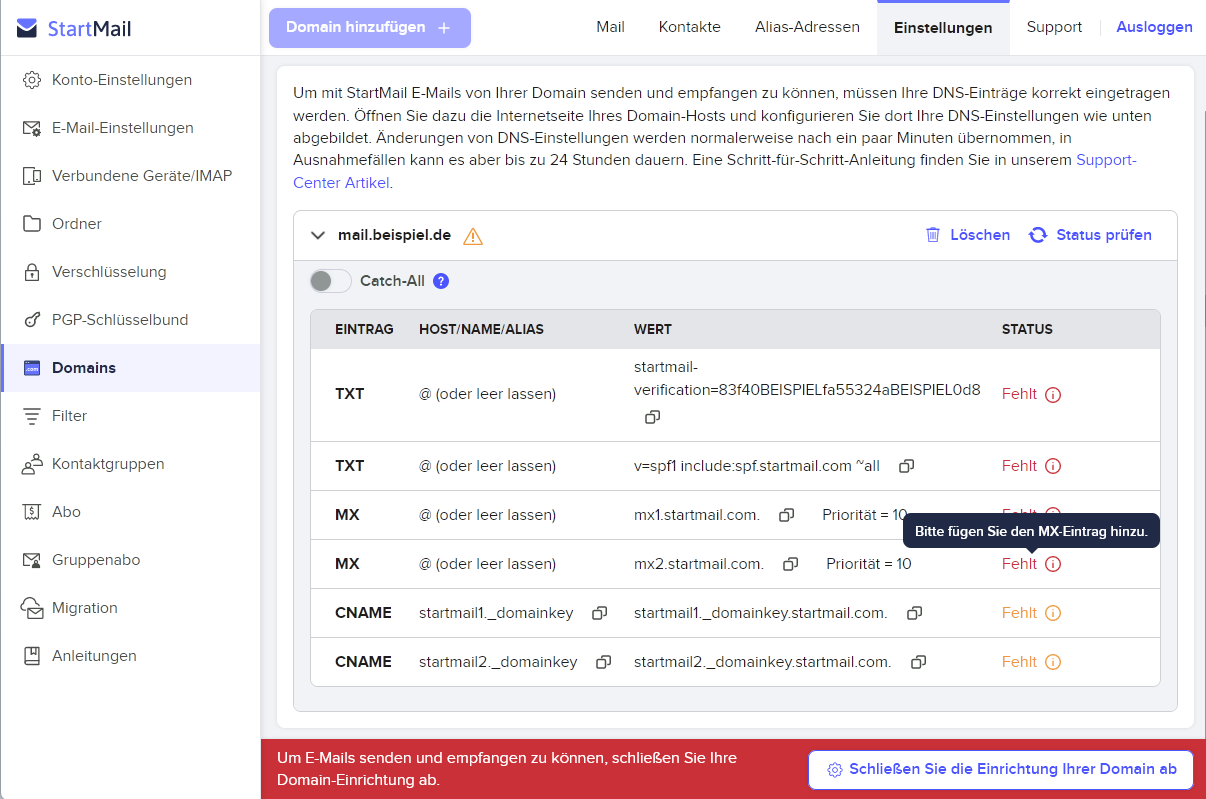Click the Verschlüsselung lock icon
The height and width of the screenshot is (799, 1206).
(32, 272)
